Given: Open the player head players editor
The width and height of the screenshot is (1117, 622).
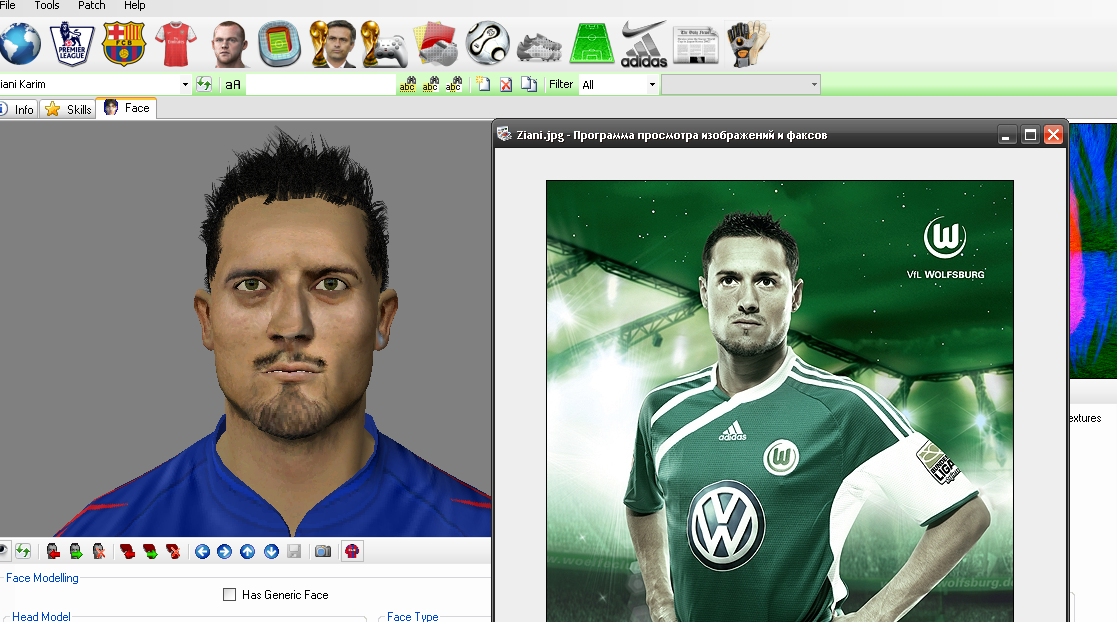Looking at the screenshot, I should click(229, 44).
